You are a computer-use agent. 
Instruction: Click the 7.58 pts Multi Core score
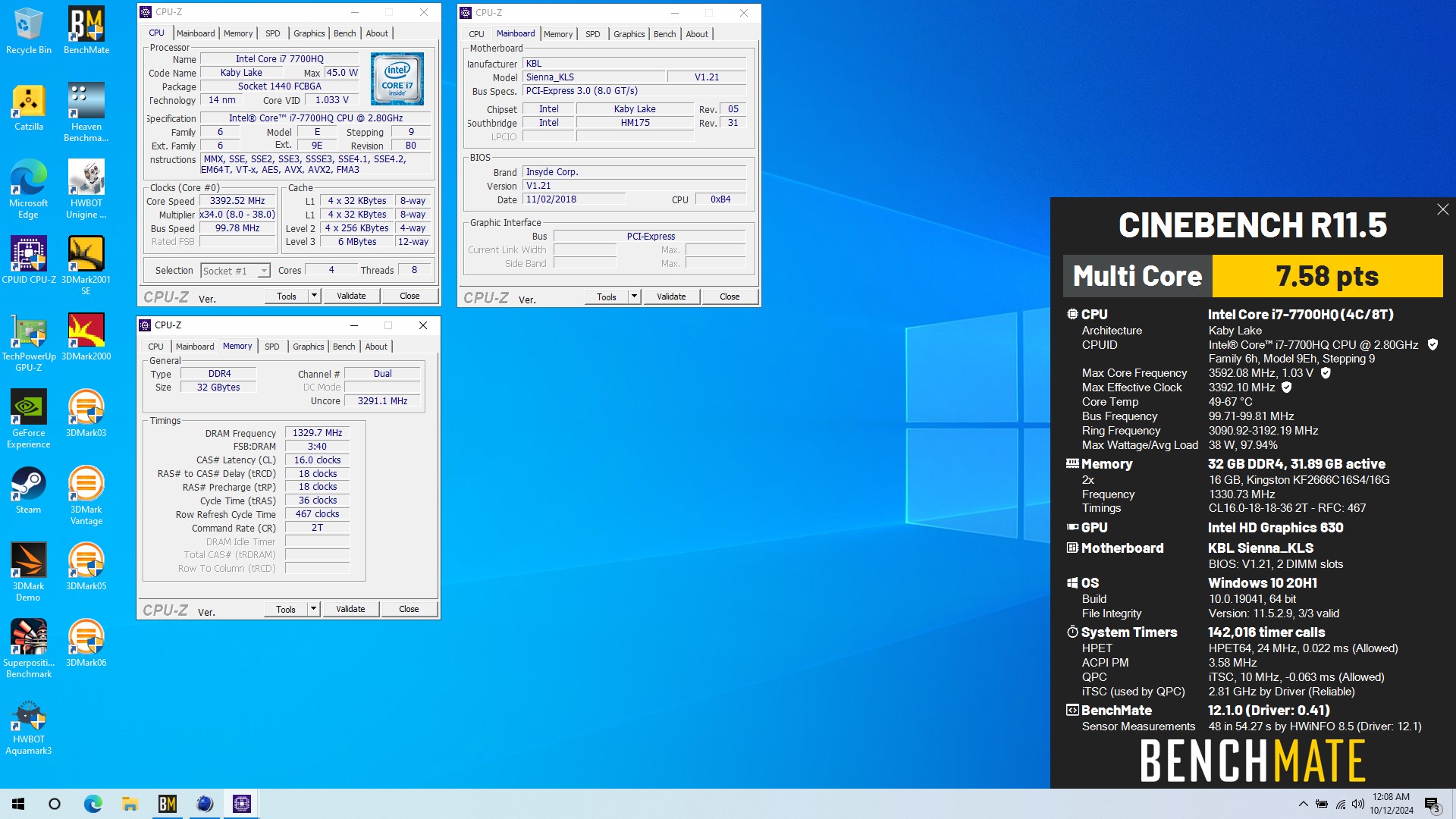[1327, 276]
